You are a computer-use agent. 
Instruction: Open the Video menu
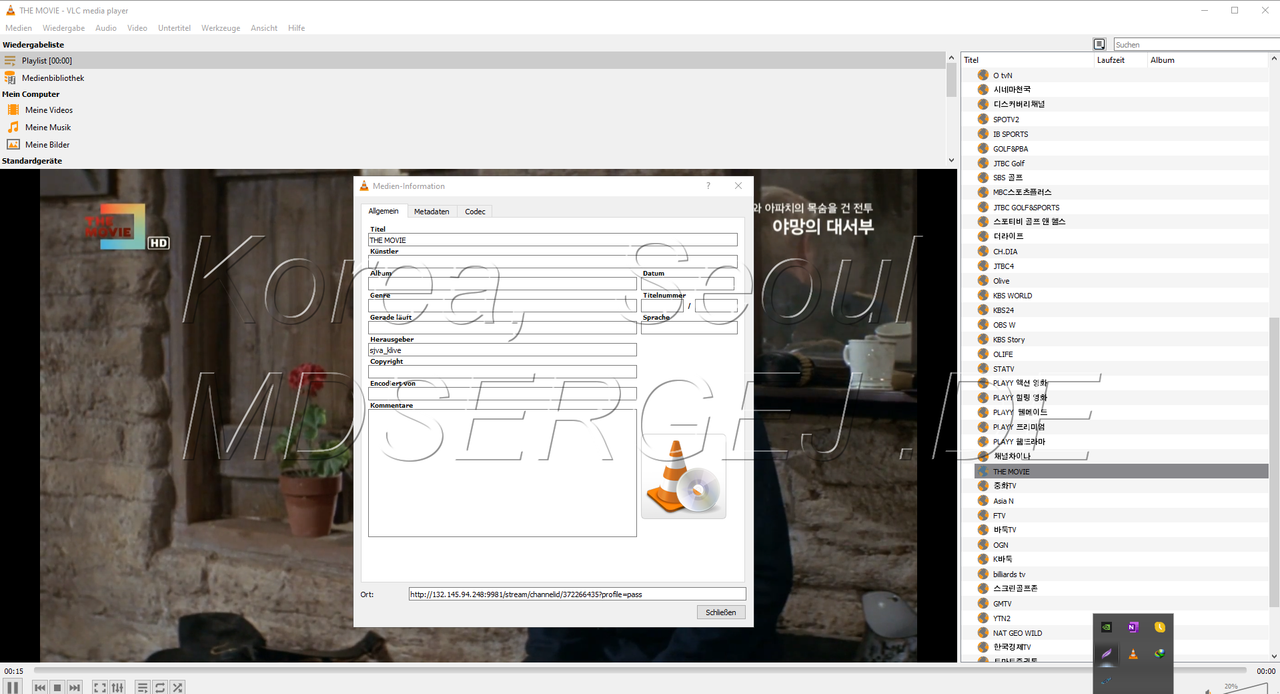pyautogui.click(x=137, y=28)
